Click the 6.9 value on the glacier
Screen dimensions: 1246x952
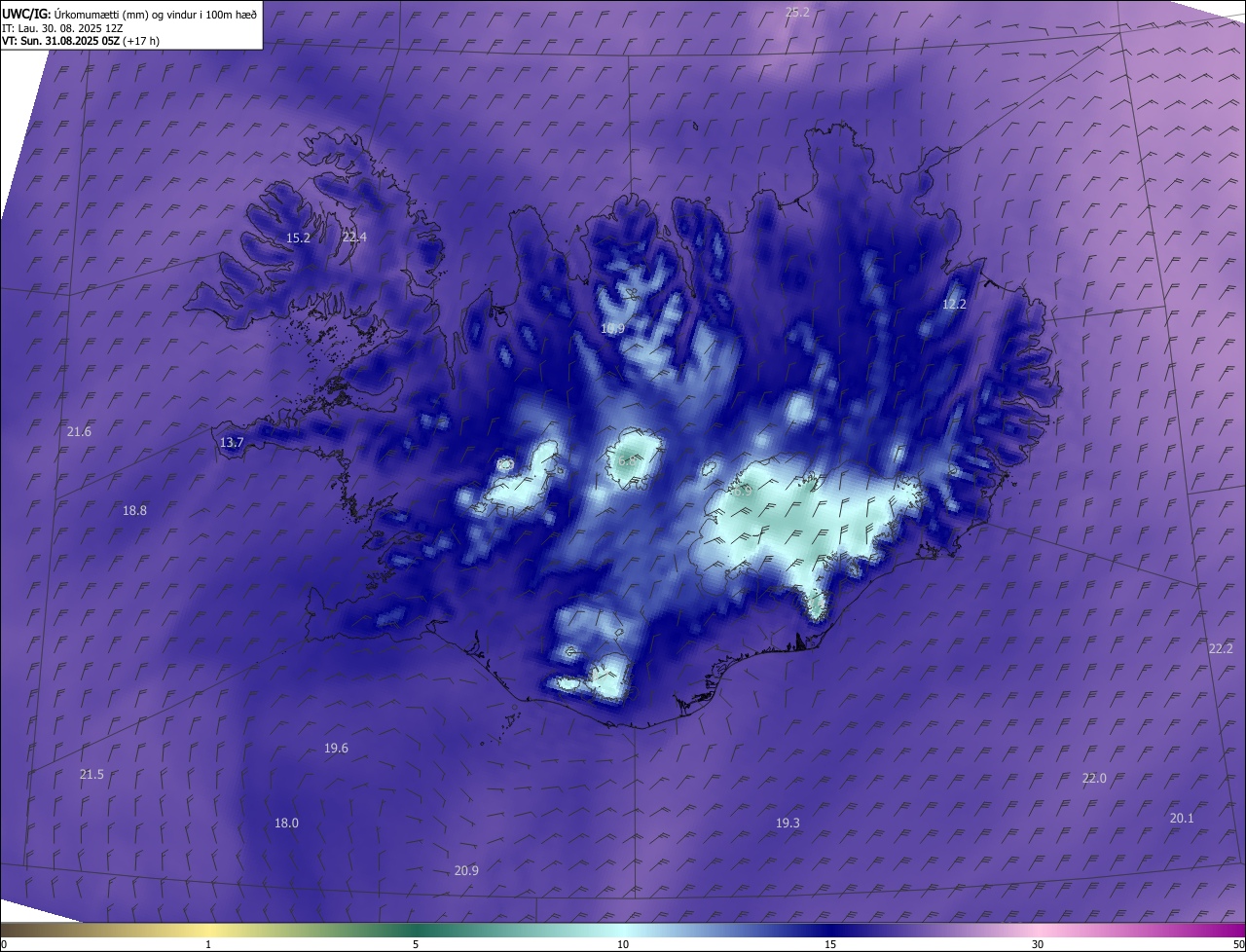pos(743,491)
